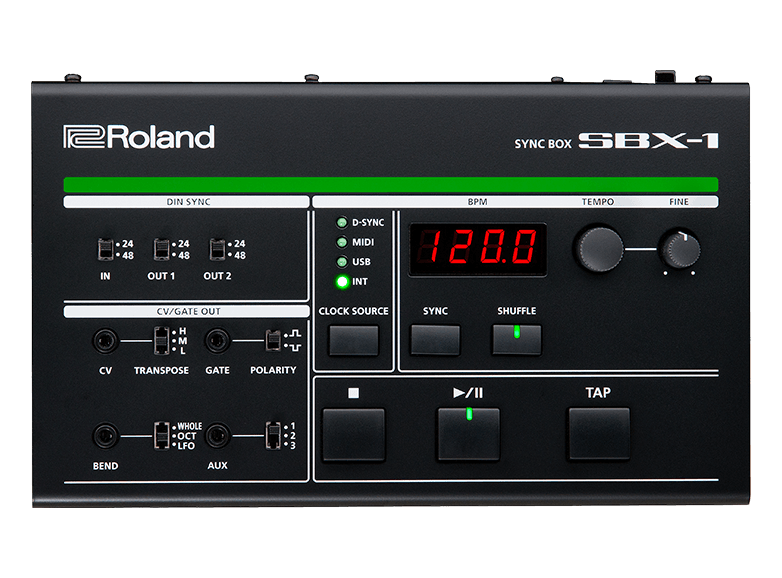782x578 pixels.
Task: Click the OUT 2 label
Action: 217,276
